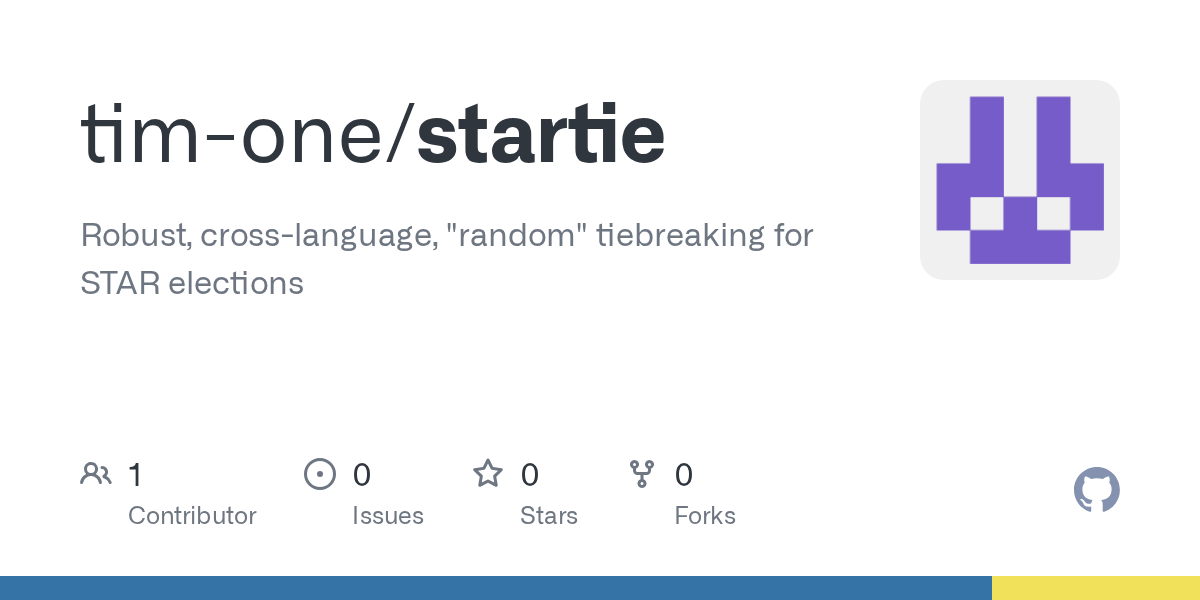
Task: Click the purple identicon avatar
Action: (1019, 180)
